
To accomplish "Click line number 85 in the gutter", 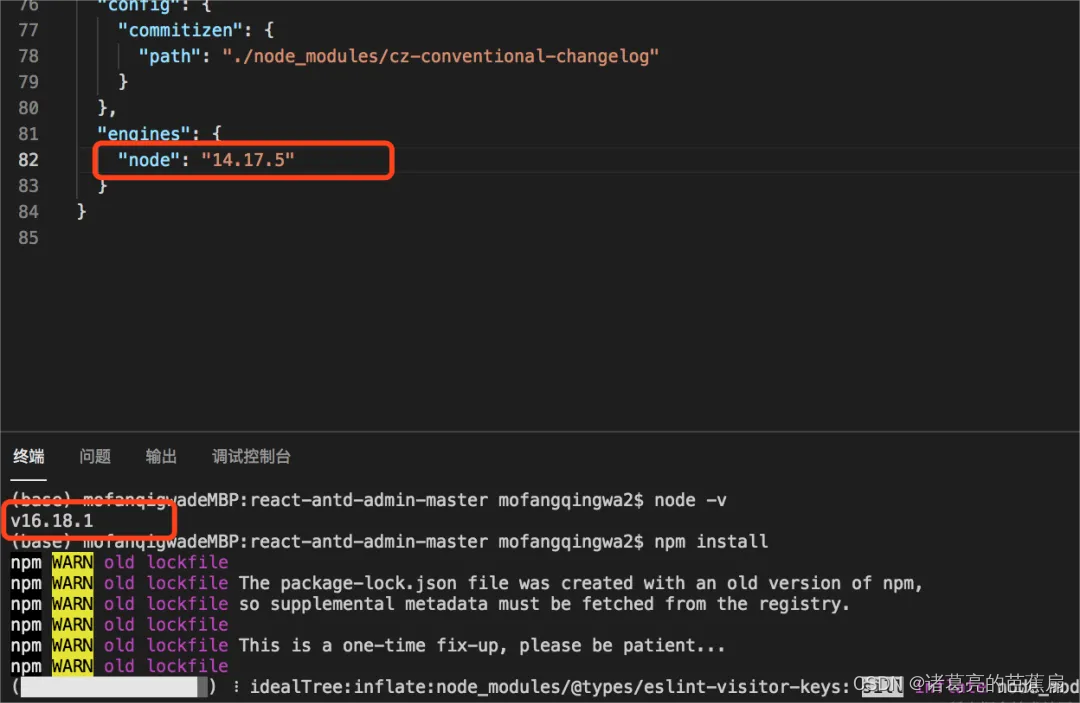I will point(28,238).
